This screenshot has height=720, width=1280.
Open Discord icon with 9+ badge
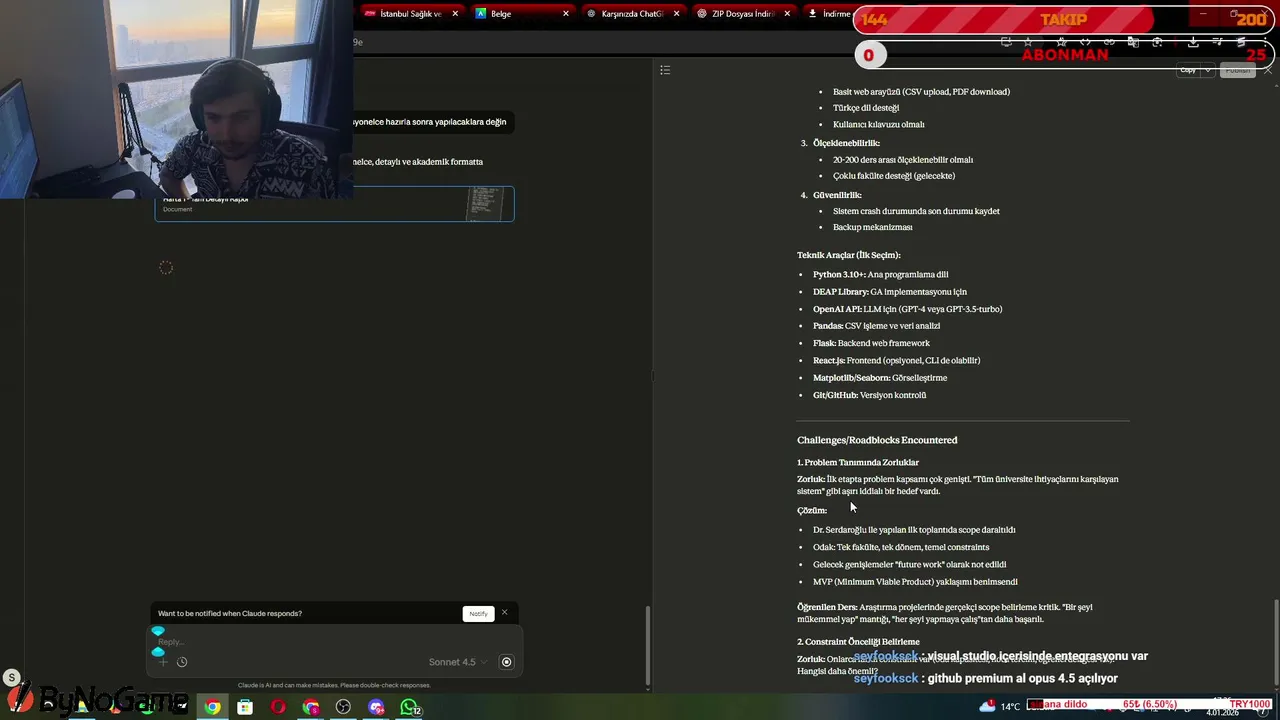pos(376,707)
